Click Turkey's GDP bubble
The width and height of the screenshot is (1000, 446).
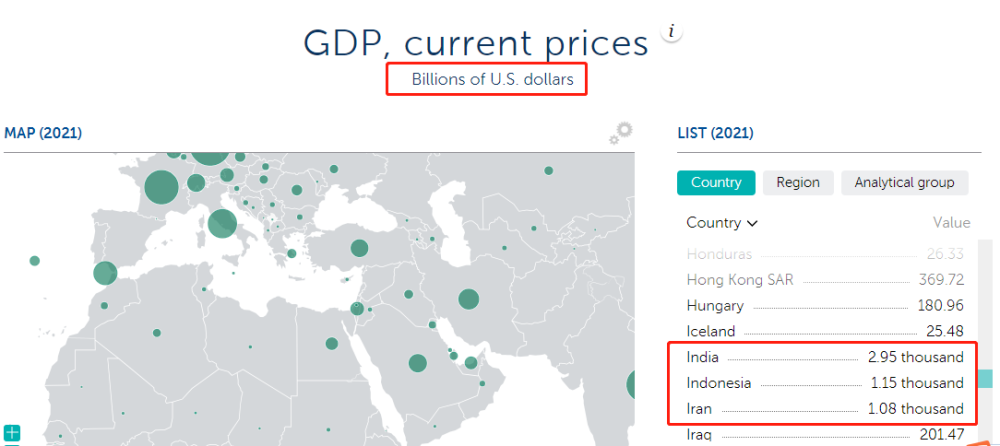359,248
